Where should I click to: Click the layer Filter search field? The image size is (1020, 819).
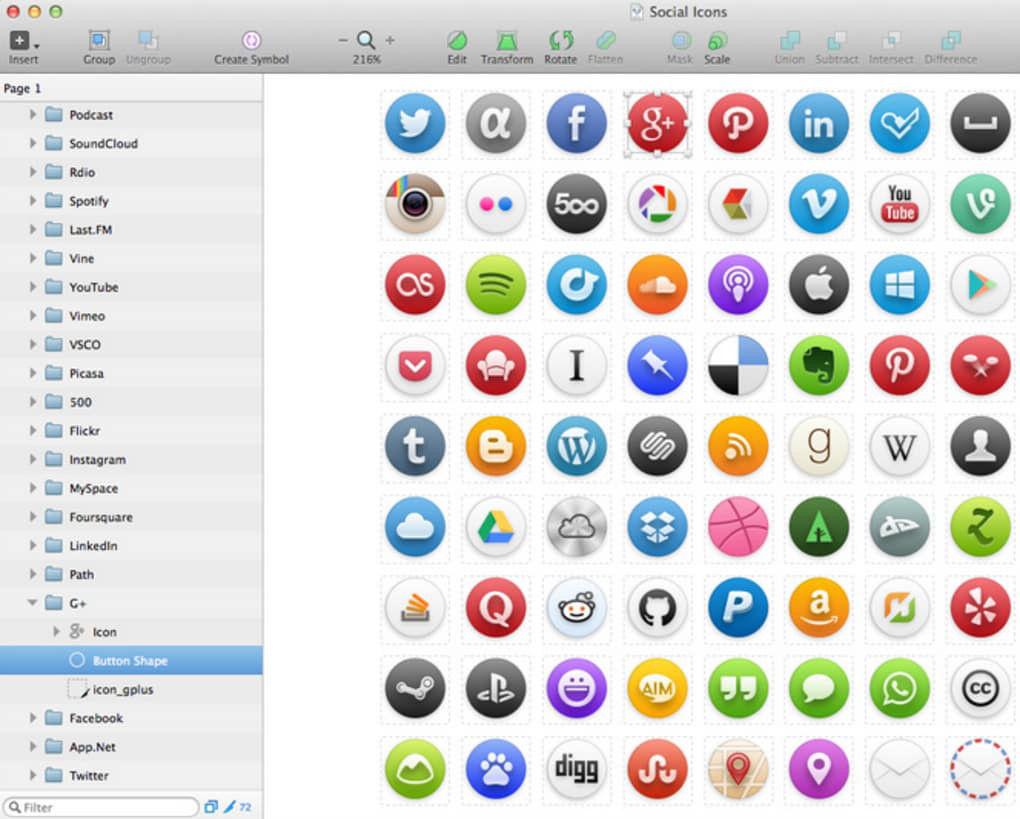tap(101, 807)
